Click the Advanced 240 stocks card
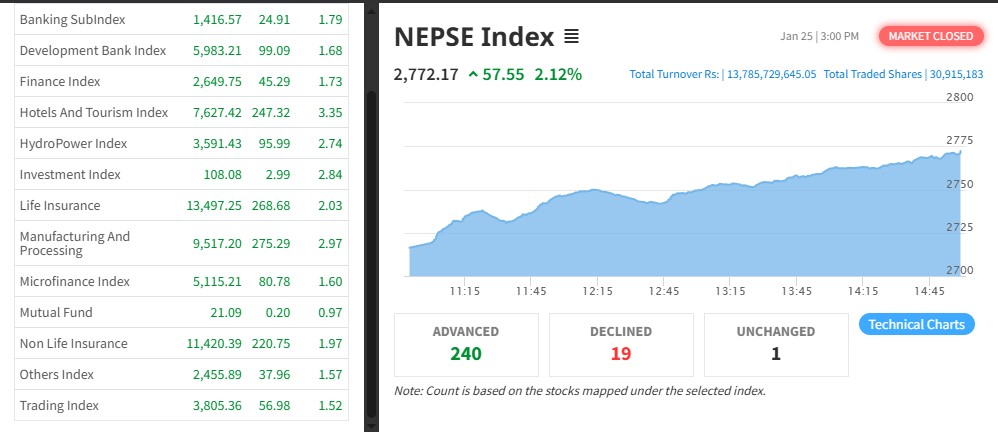Image resolution: width=998 pixels, height=432 pixels. click(x=466, y=343)
